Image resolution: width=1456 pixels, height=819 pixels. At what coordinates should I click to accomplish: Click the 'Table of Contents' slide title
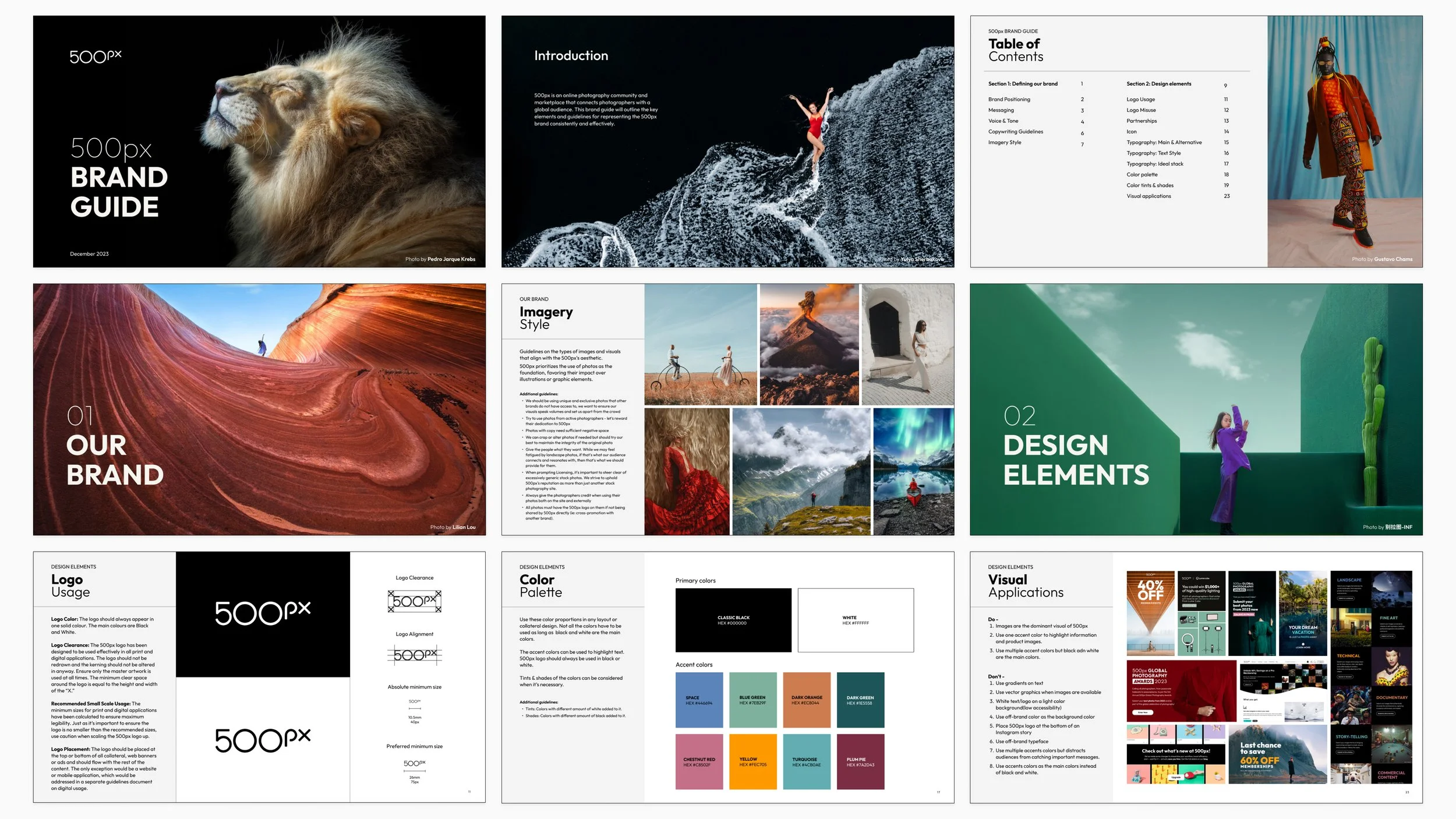(1016, 50)
